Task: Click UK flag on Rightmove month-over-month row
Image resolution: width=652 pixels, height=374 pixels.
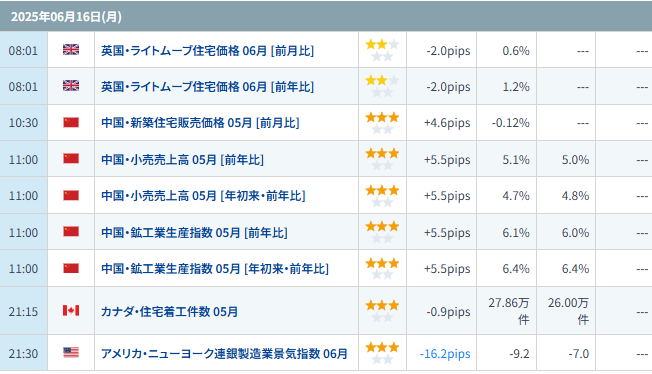Action: click(71, 50)
